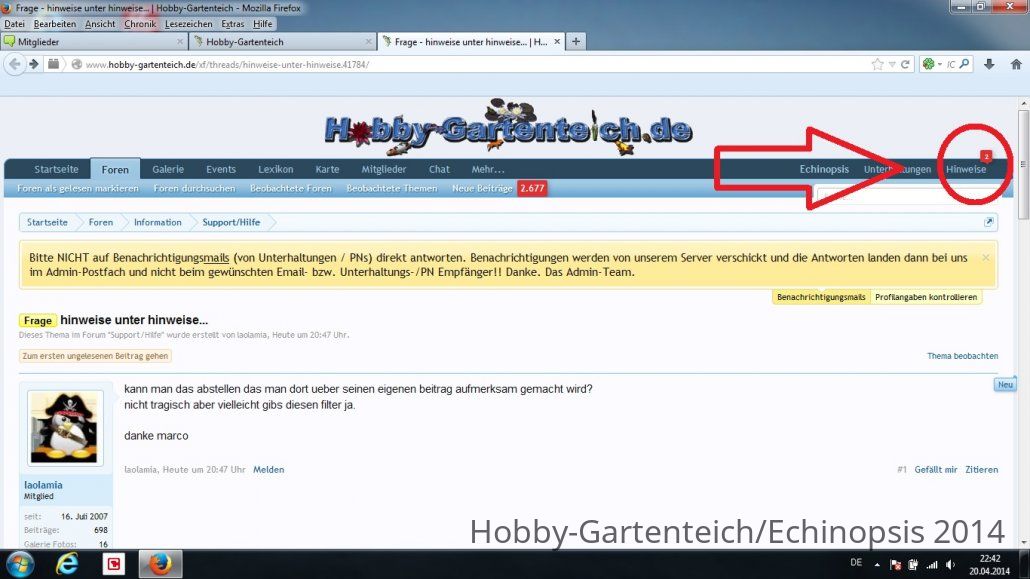Open 'Neue Beiträge' in the sub navigation

click(482, 189)
